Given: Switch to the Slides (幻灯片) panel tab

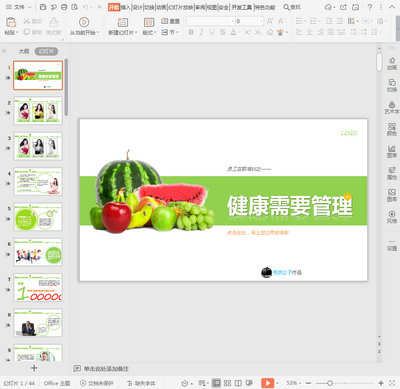Looking at the screenshot, I should point(46,51).
